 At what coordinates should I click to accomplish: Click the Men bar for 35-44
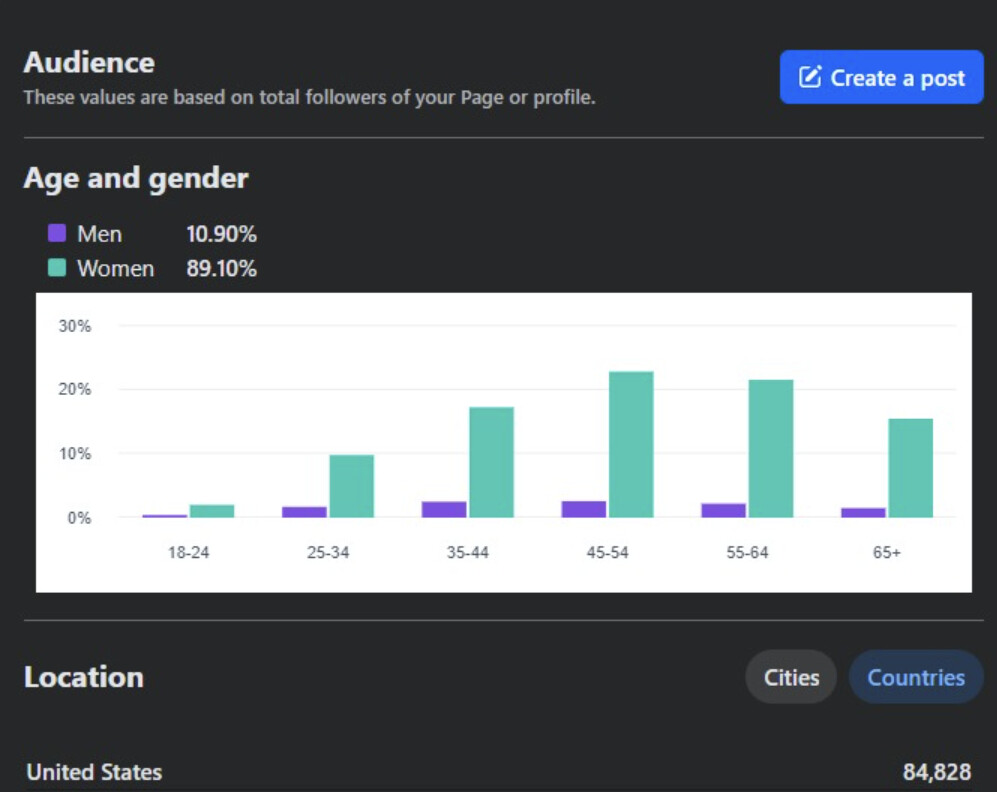click(x=444, y=509)
